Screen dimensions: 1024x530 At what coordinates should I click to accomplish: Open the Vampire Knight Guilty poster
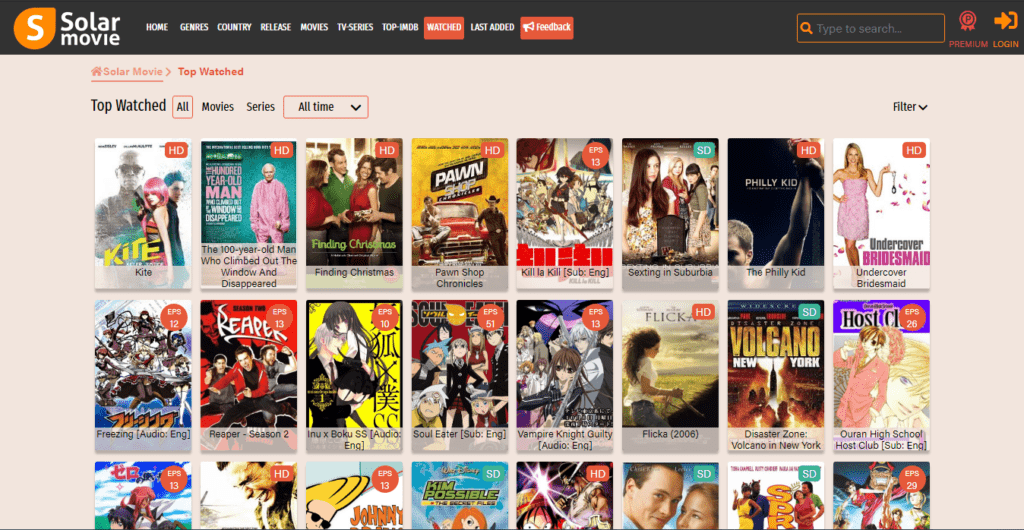565,375
